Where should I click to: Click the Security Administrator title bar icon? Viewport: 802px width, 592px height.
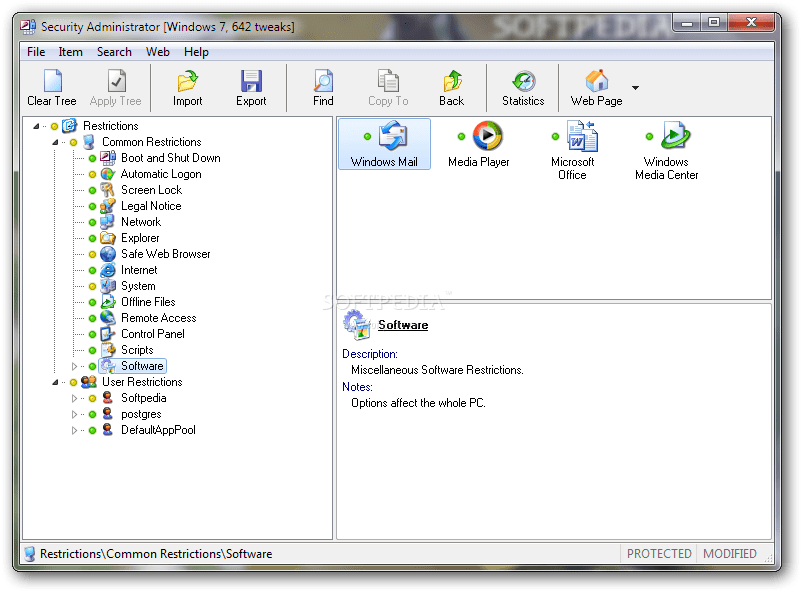pyautogui.click(x=28, y=26)
